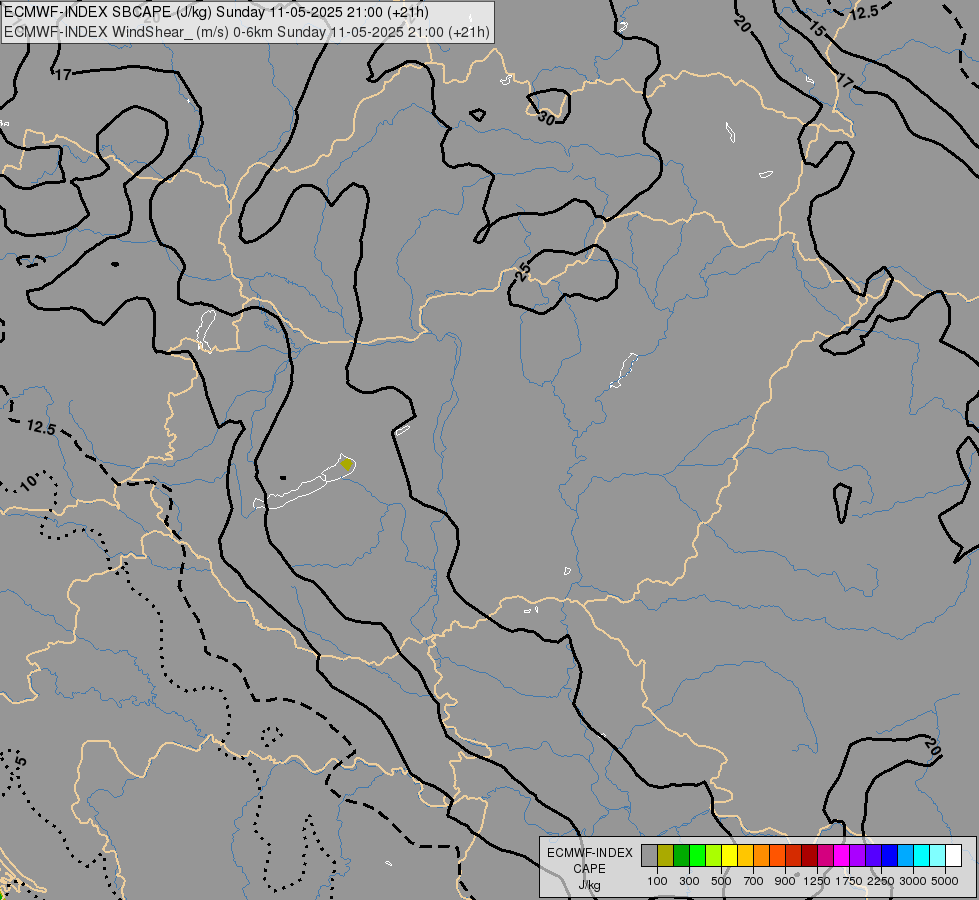This screenshot has width=979, height=900.
Task: Click the SBCAPE title line
Action: (216, 12)
